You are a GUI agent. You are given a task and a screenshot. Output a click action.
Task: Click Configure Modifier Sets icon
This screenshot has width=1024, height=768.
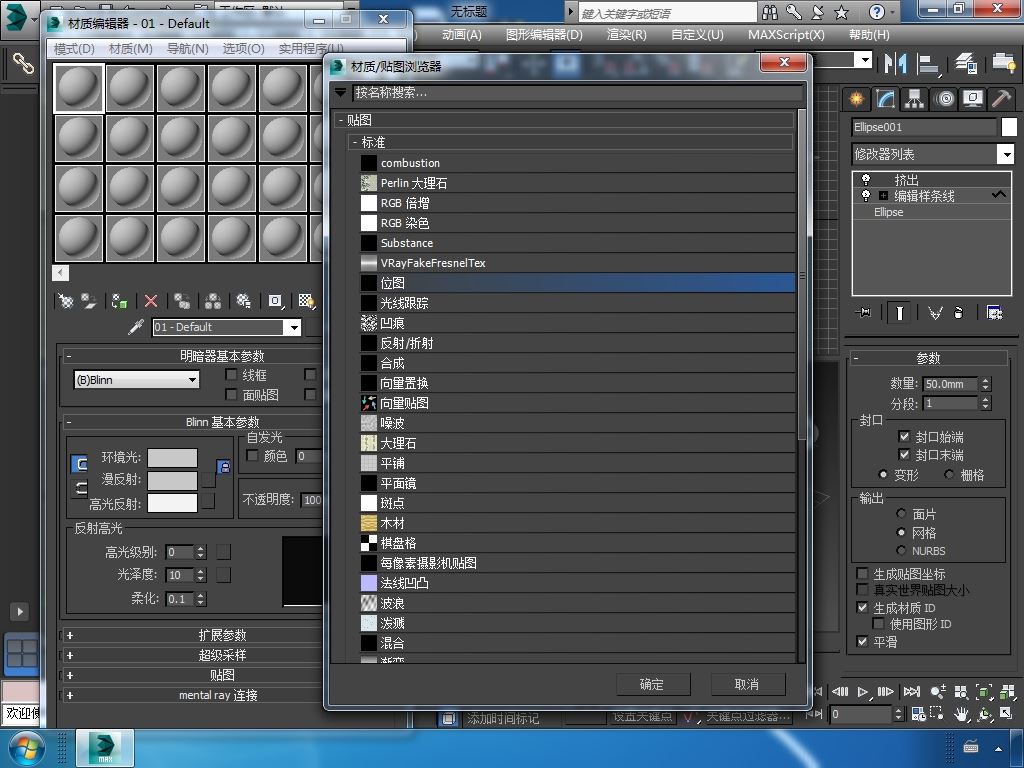[x=995, y=313]
